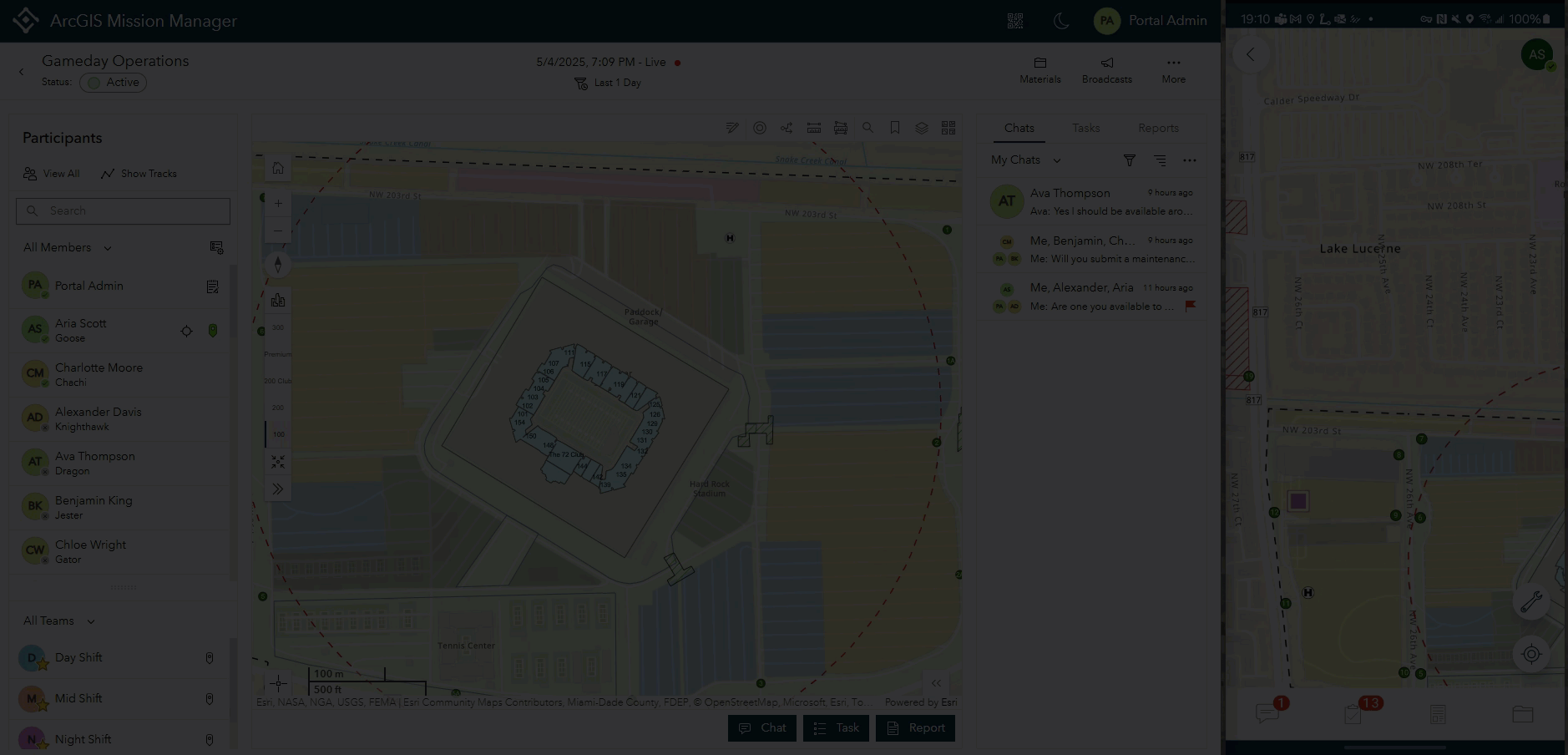Select the circular target tool above map
The width and height of the screenshot is (1568, 755).
click(x=760, y=128)
